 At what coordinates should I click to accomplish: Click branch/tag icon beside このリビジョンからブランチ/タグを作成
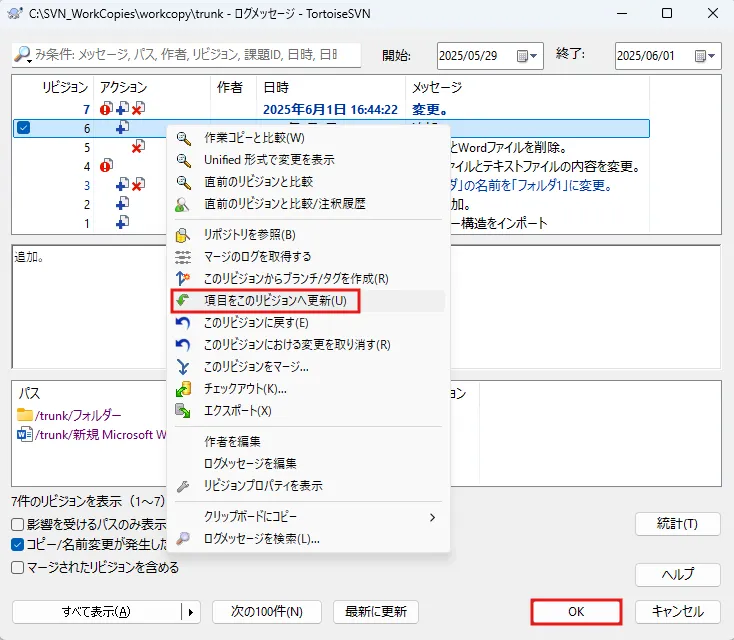tap(183, 279)
